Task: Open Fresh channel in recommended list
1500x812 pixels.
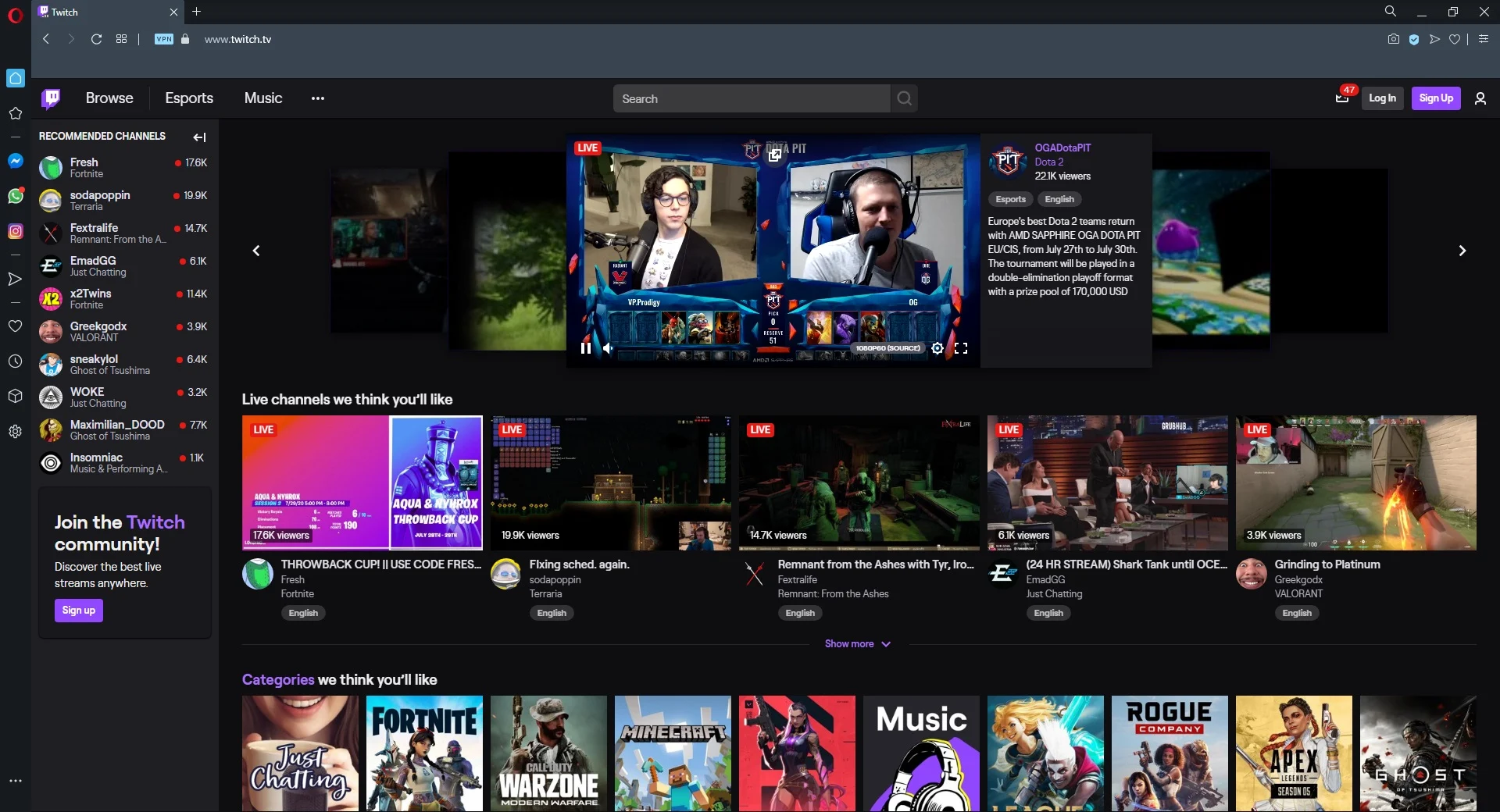Action: tap(125, 168)
